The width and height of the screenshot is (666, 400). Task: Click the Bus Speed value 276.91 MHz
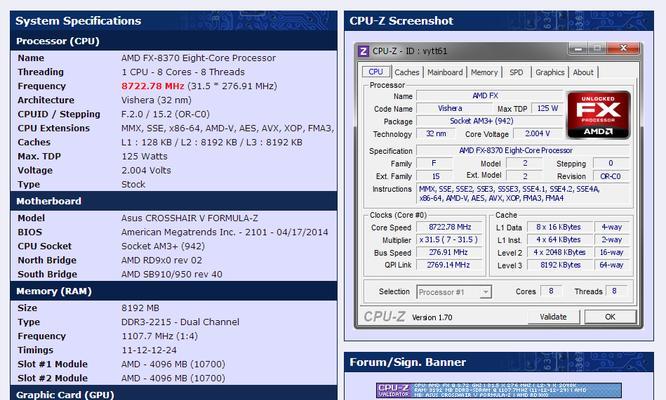(x=449, y=252)
